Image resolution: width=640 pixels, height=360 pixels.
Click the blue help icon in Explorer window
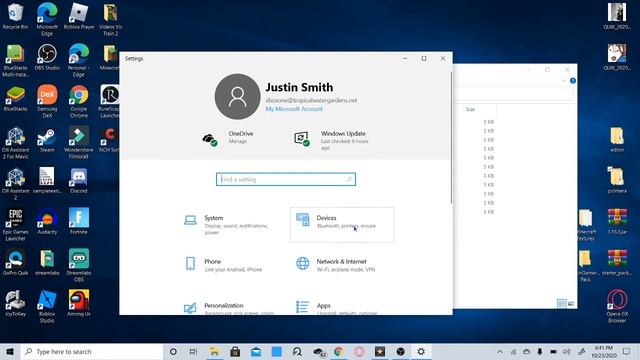tap(573, 81)
